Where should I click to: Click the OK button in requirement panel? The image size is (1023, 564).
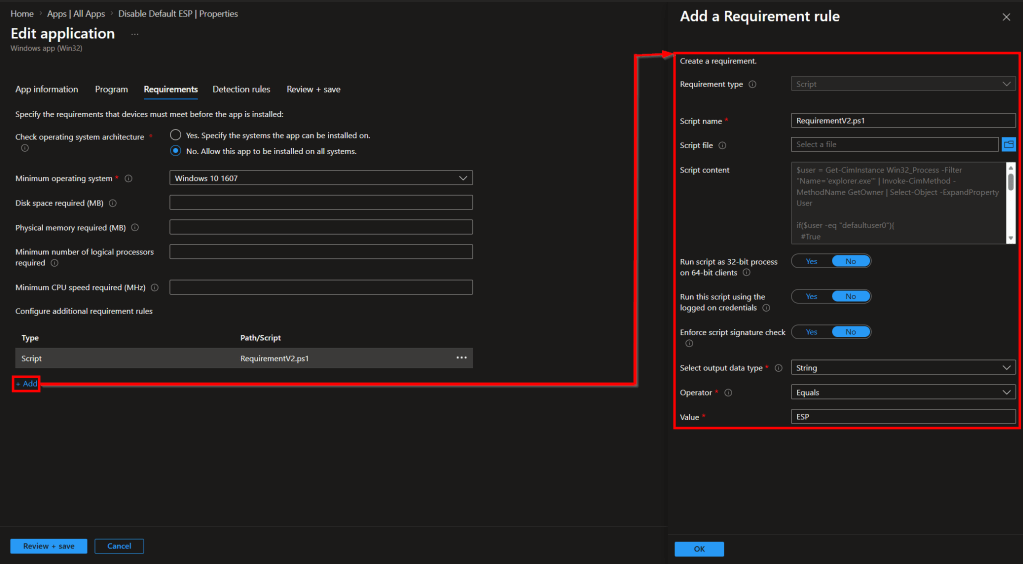point(699,549)
